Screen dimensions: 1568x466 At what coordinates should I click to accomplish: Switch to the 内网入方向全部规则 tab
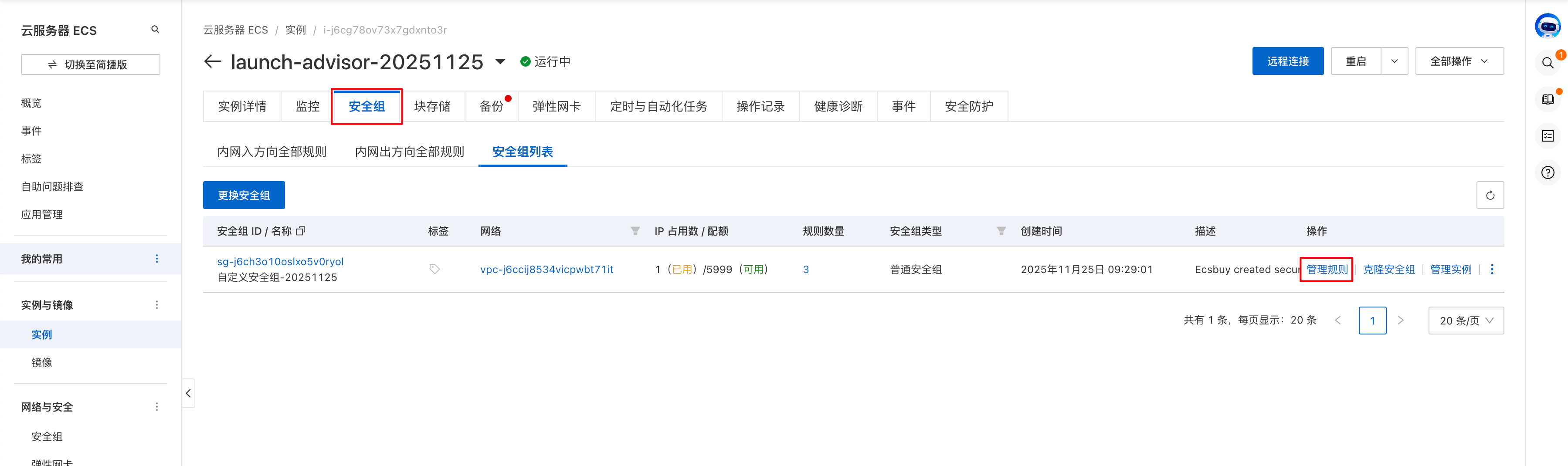pyautogui.click(x=272, y=152)
